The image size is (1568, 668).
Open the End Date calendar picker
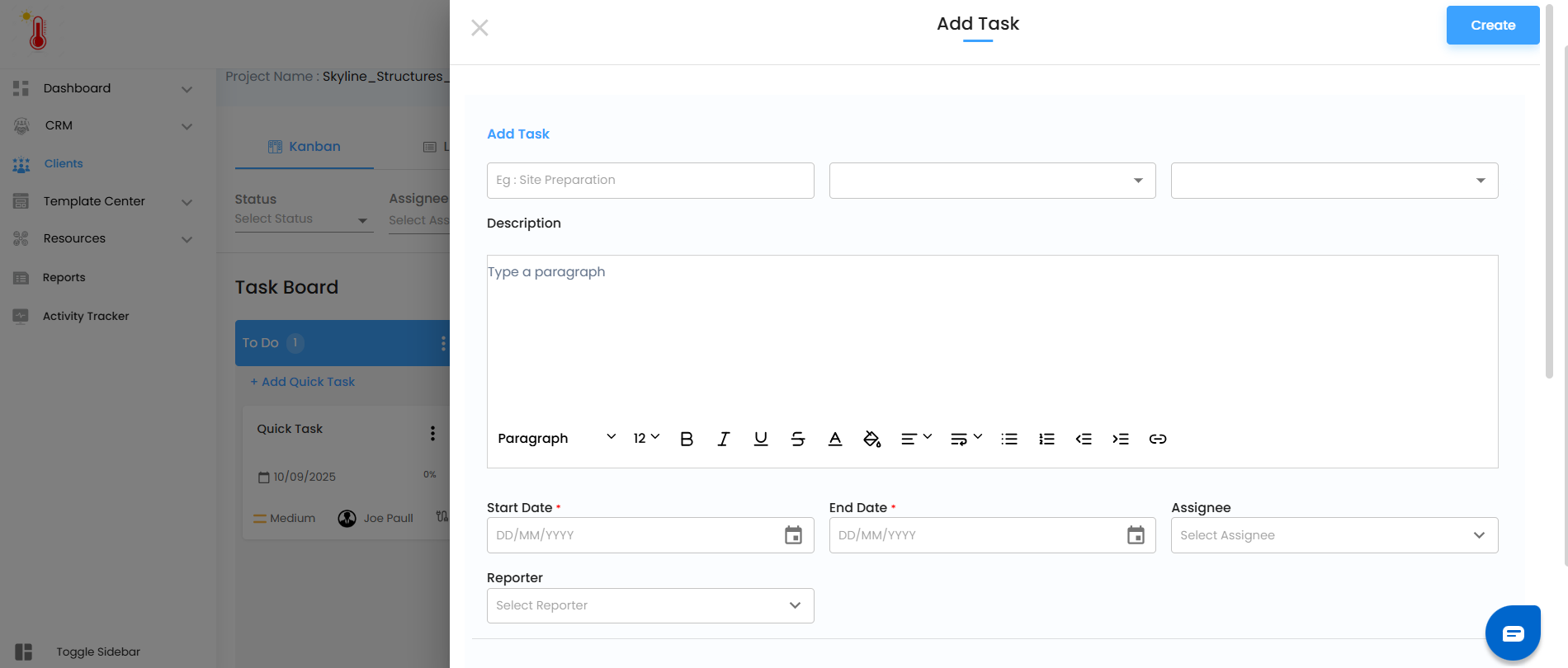click(1136, 535)
